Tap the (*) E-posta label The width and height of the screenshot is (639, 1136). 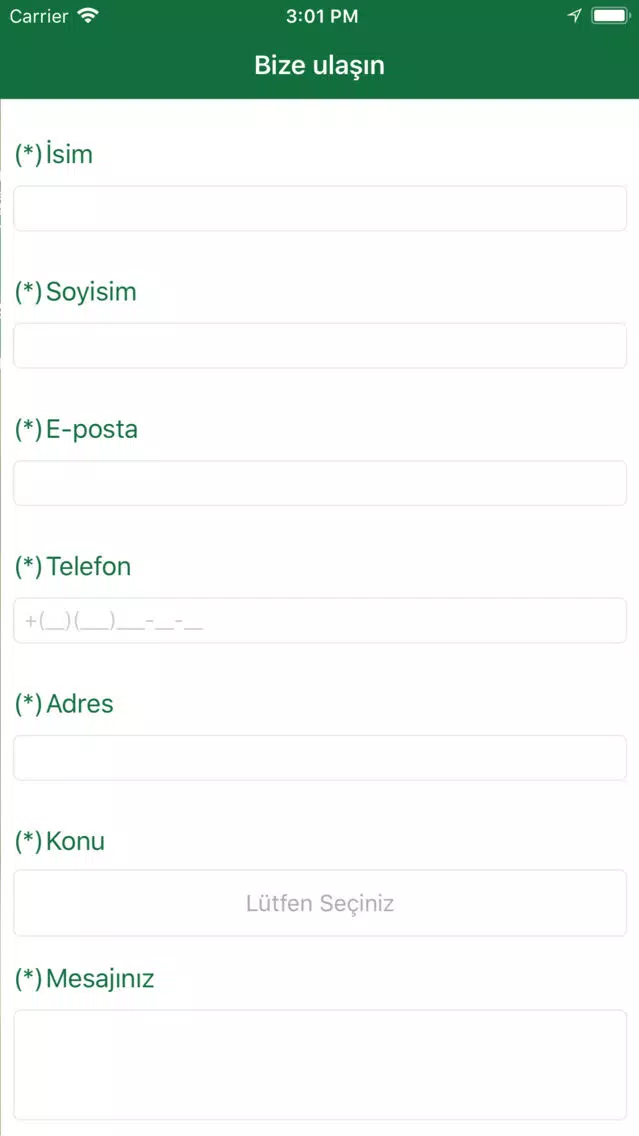pyautogui.click(x=76, y=430)
